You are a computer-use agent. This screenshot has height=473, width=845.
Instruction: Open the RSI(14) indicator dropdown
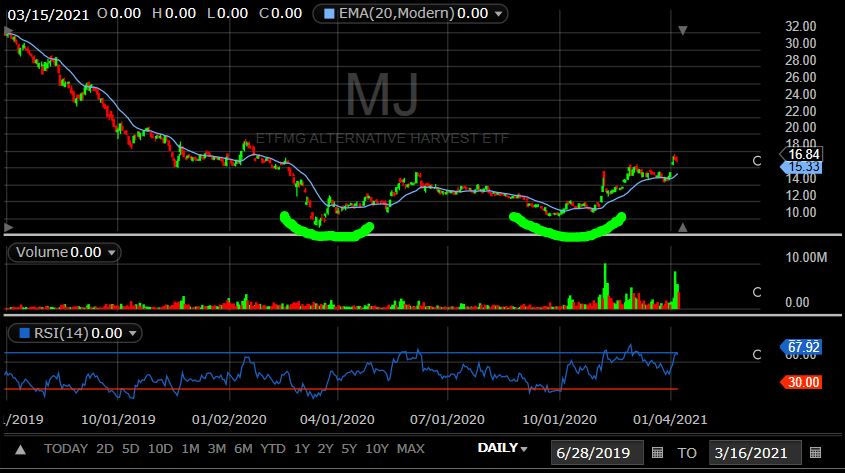click(133, 333)
